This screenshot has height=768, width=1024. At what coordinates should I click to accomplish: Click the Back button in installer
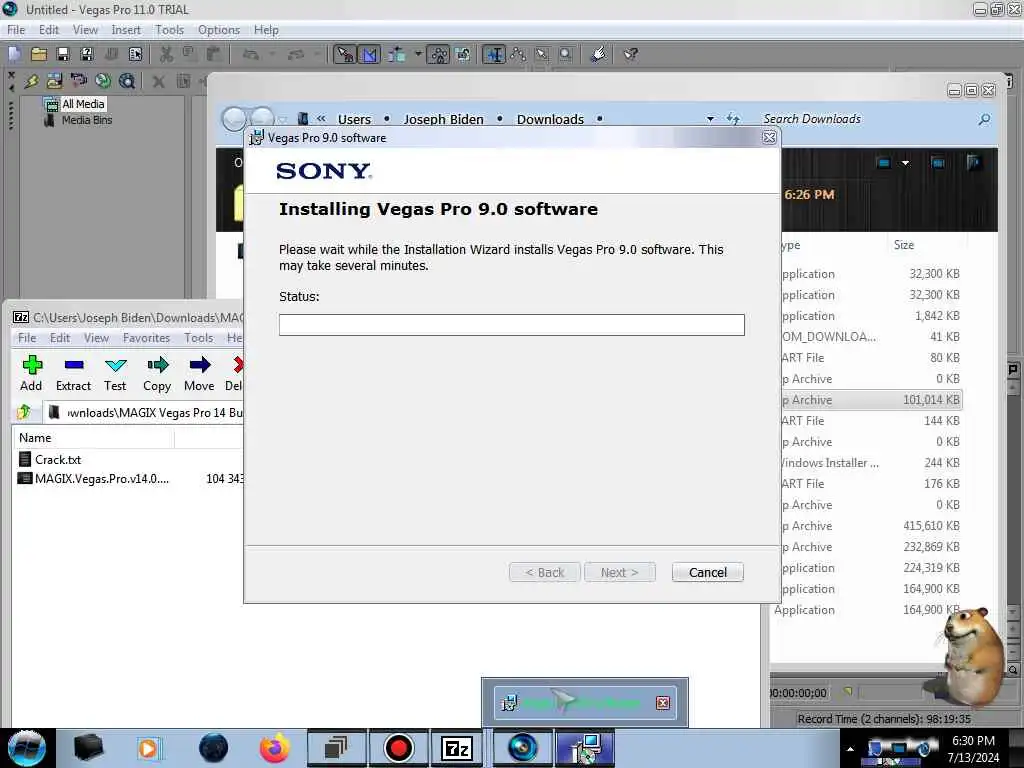pos(545,573)
